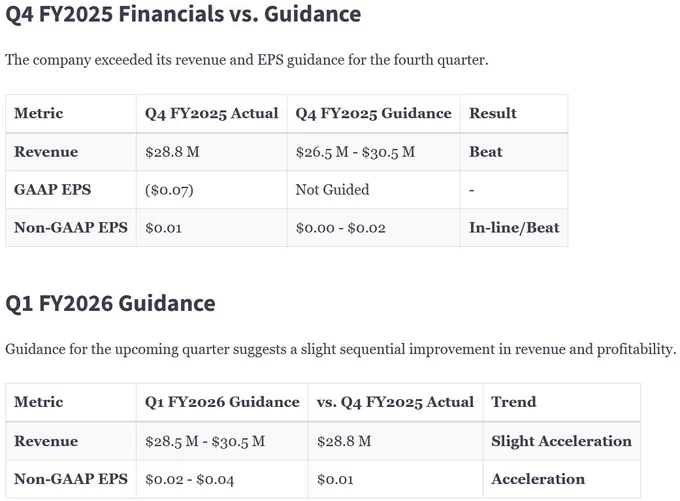The height and width of the screenshot is (501, 680).
Task: Click the Q1 FY2026 Guidance heading
Action: (110, 303)
